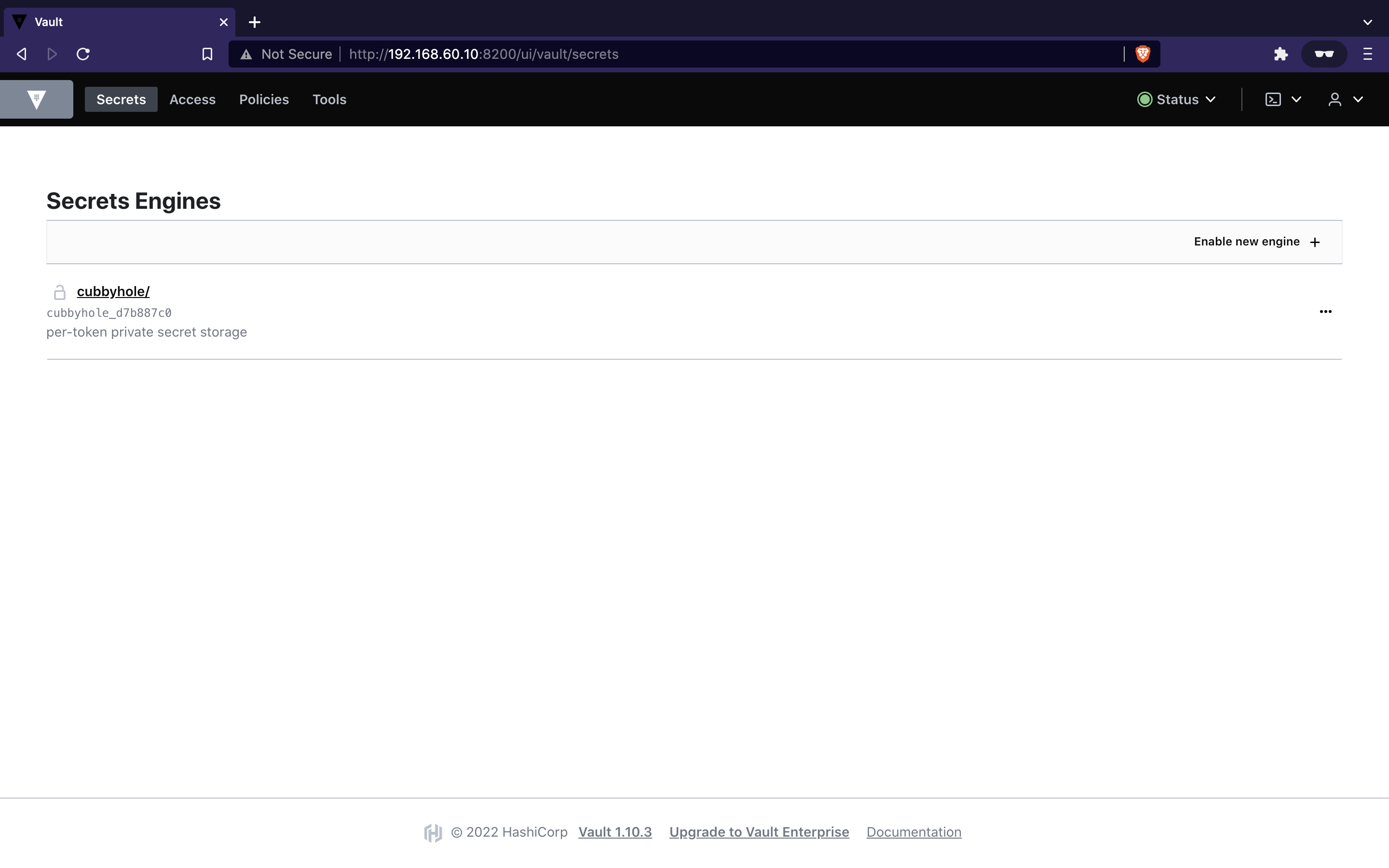Click Enable new engine button
1389x868 pixels.
pyautogui.click(x=1257, y=241)
